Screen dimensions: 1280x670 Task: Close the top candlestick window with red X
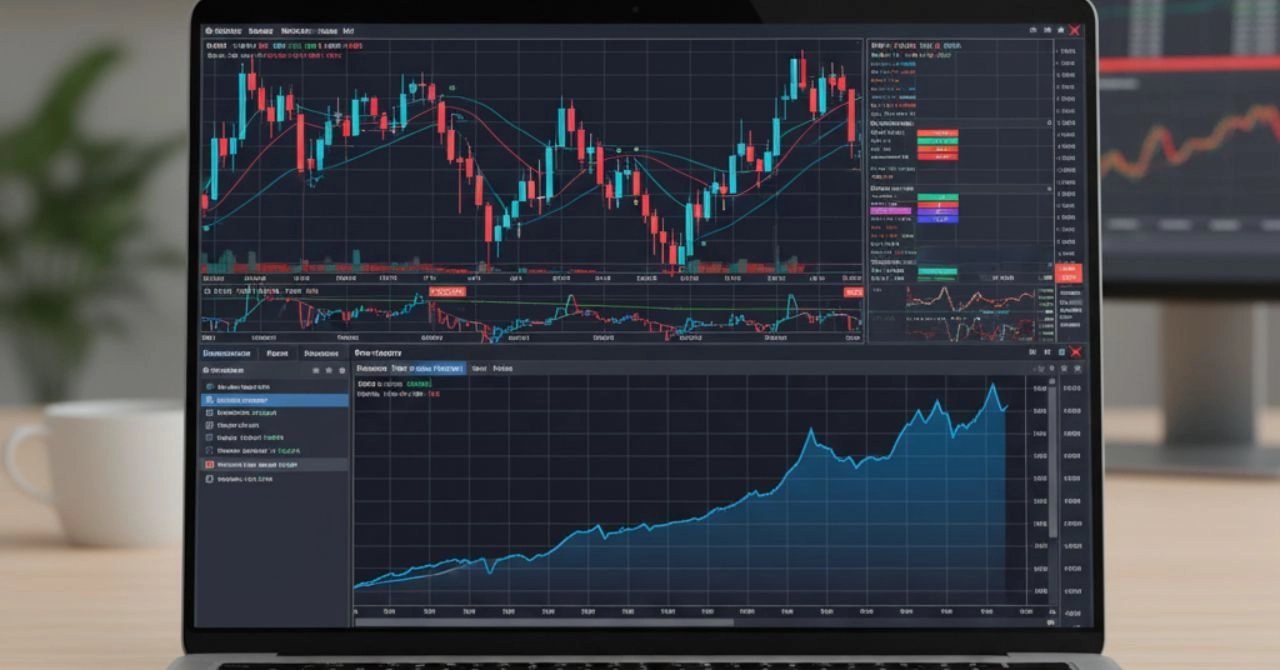1075,31
